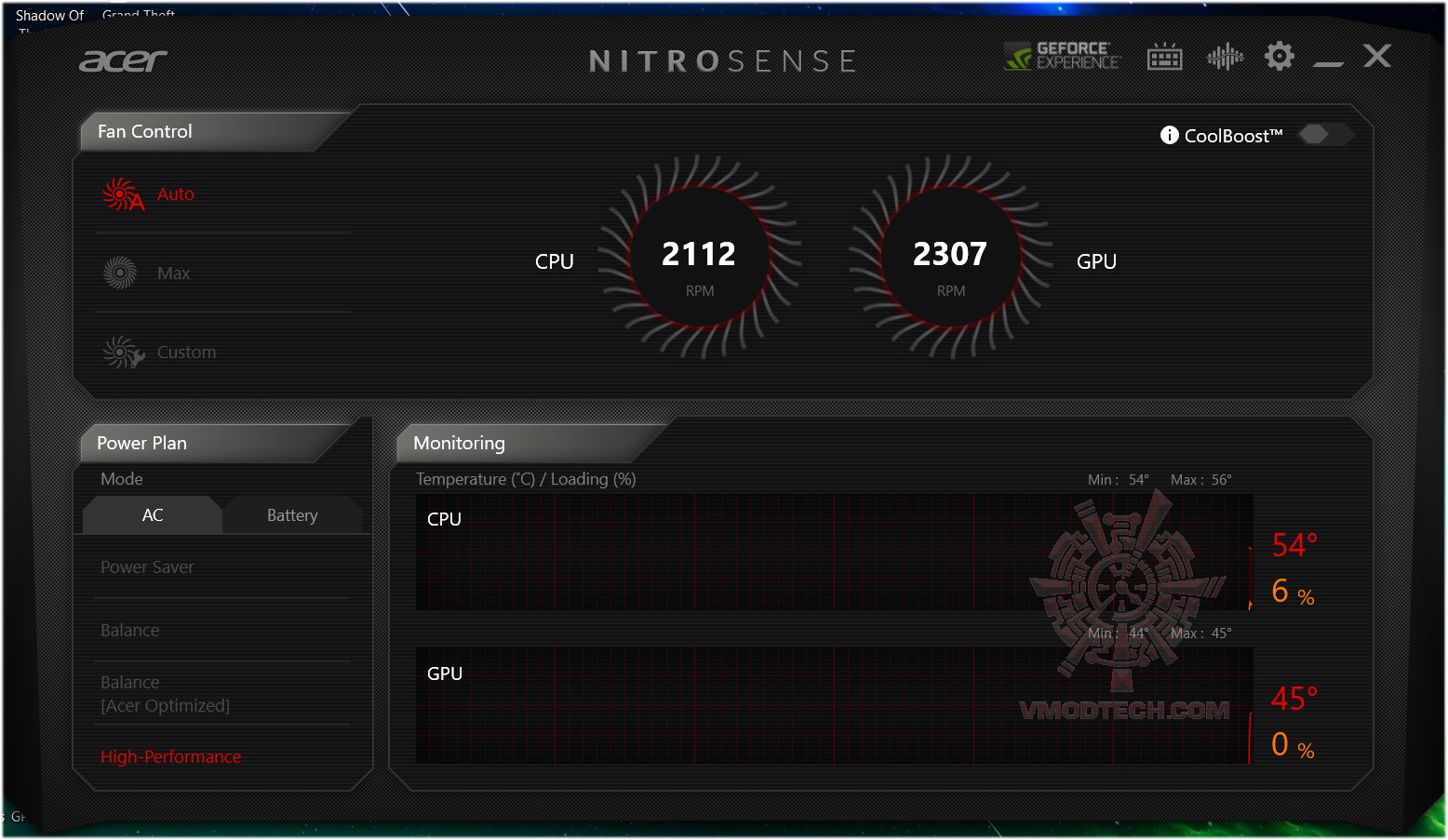Click the CPU 'Max : 56°' readout
Image resolution: width=1448 pixels, height=840 pixels.
click(1201, 480)
